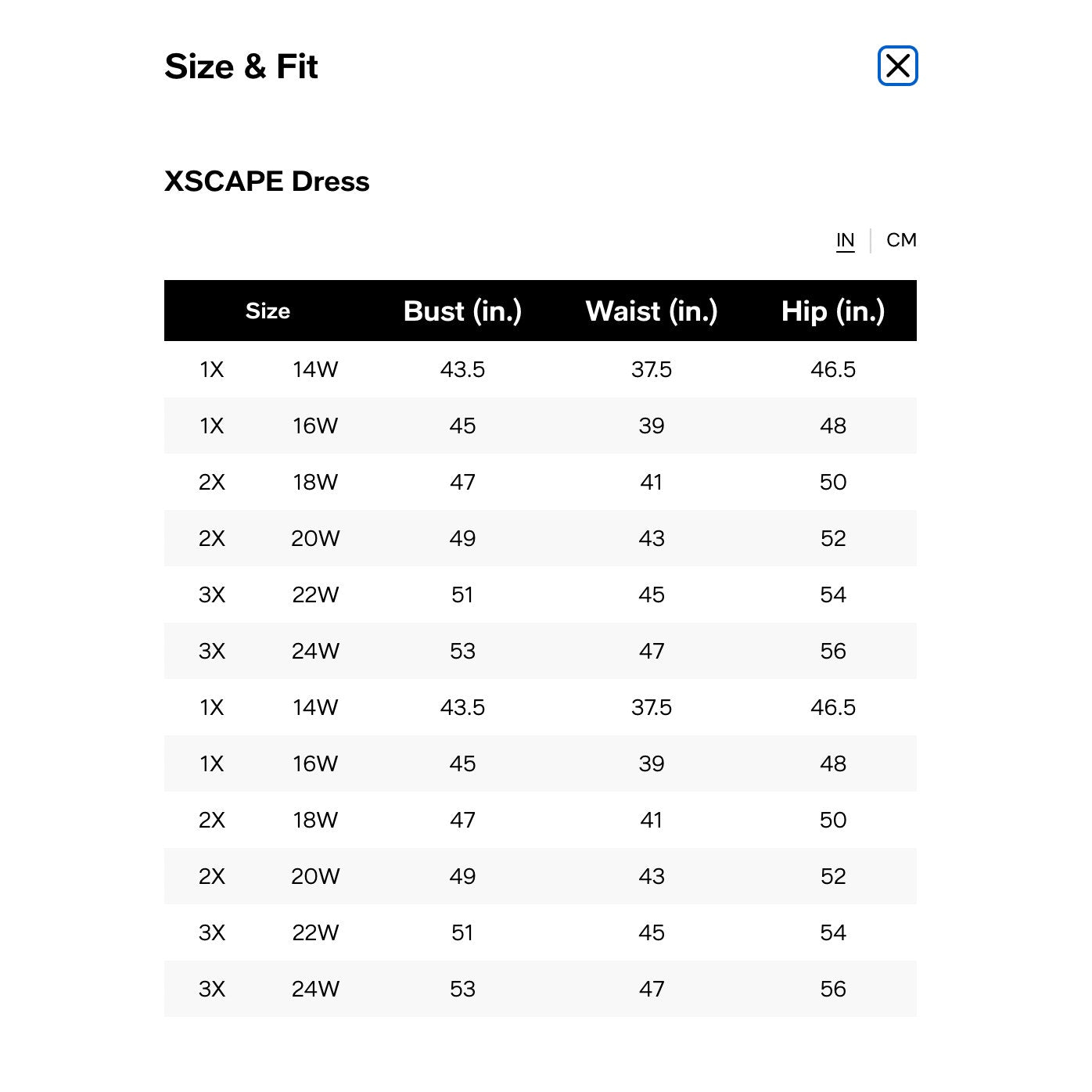Viewport: 1092px width, 1092px height.
Task: Switch measurements to CM
Action: tap(901, 240)
